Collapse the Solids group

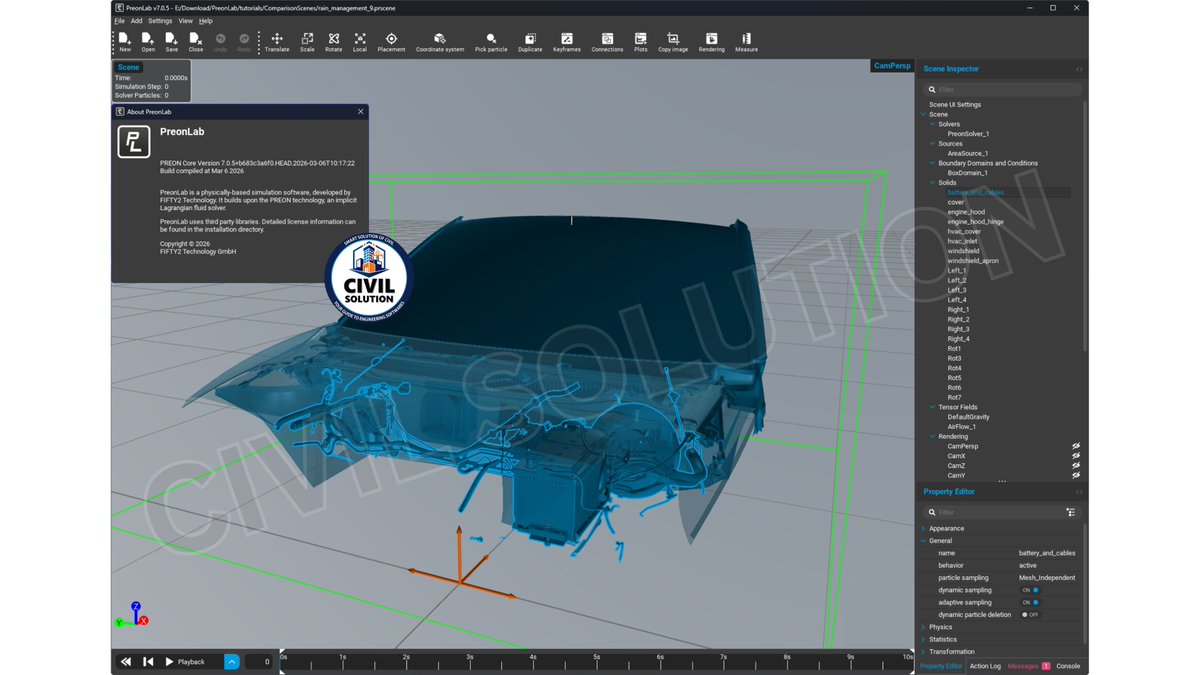pyautogui.click(x=932, y=183)
